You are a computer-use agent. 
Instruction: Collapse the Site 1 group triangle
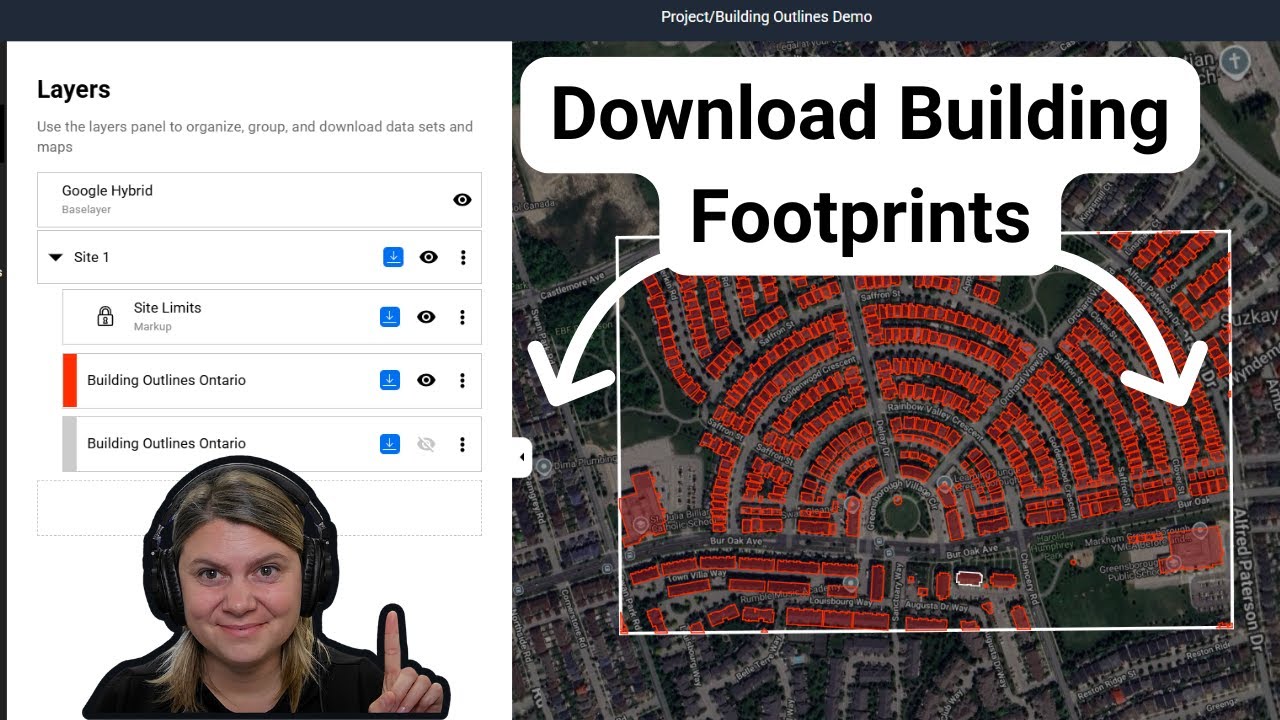pyautogui.click(x=56, y=258)
